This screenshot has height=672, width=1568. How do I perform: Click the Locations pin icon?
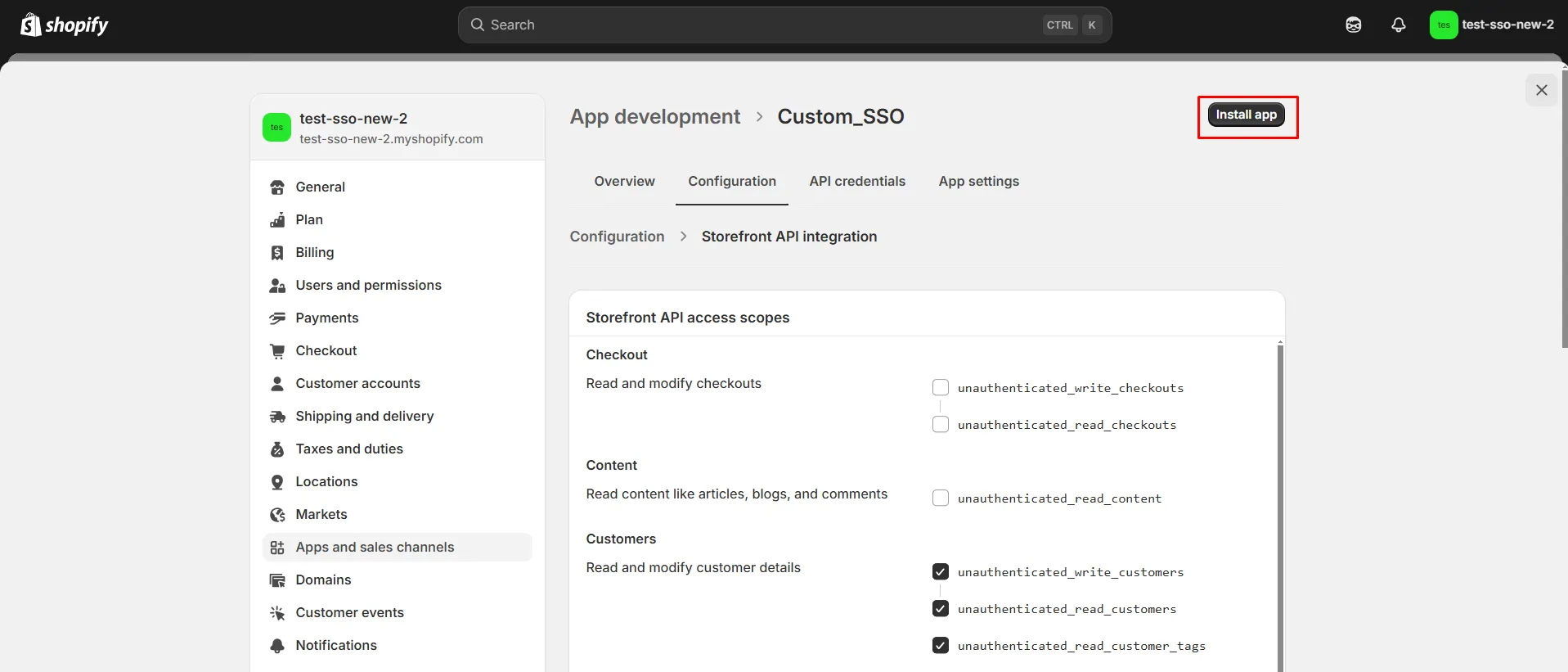tap(277, 482)
